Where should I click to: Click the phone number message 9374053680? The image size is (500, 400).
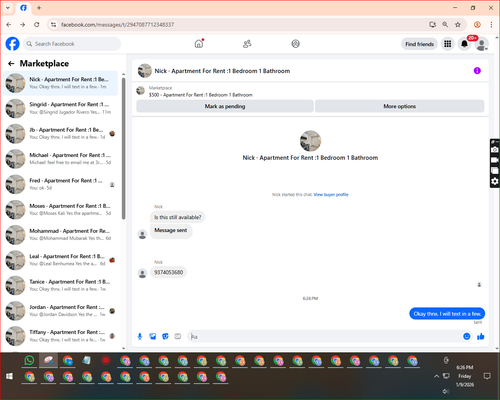tap(169, 272)
